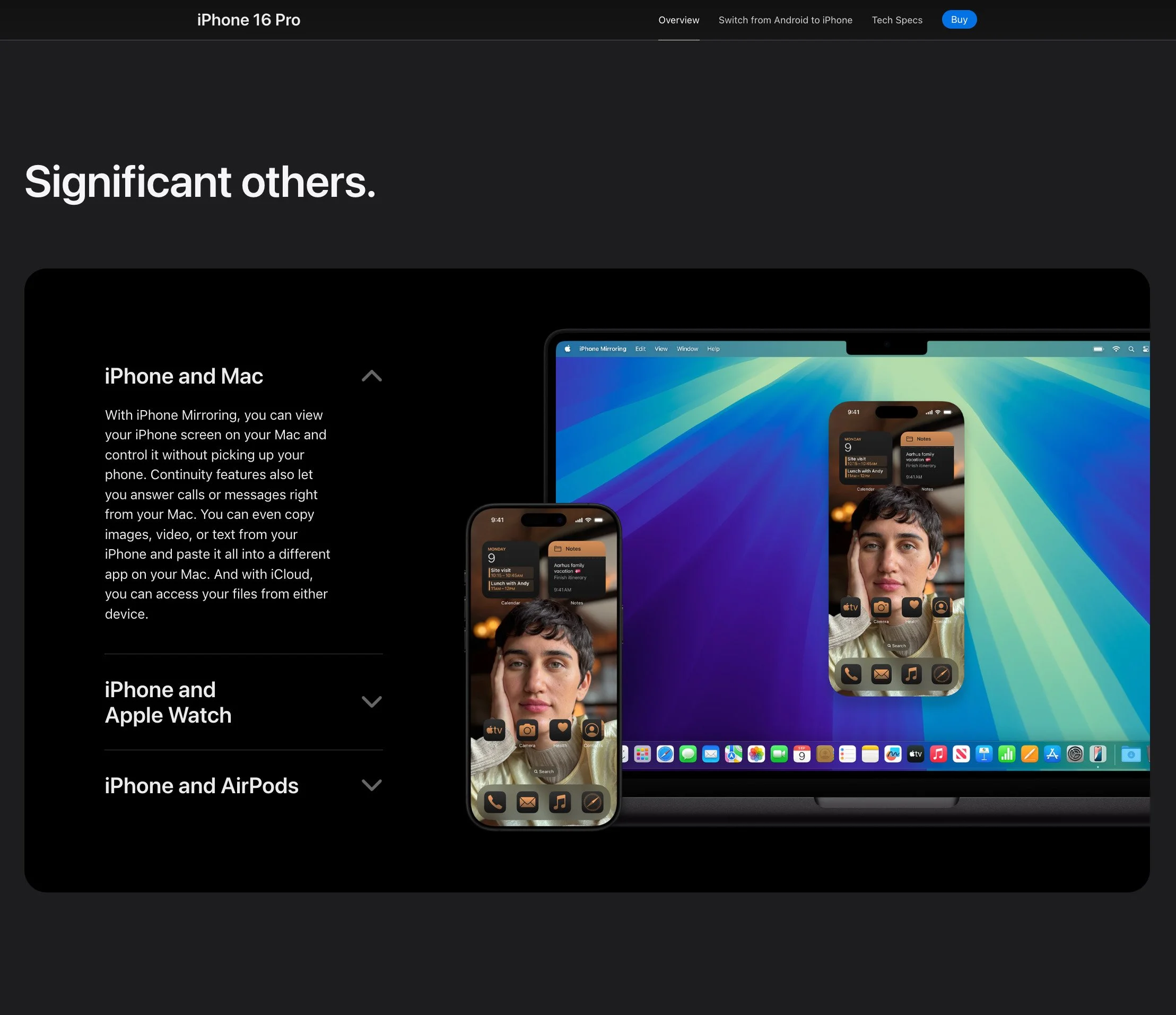1176x1015 pixels.
Task: Open Notes in the Mac dock
Action: (x=870, y=754)
